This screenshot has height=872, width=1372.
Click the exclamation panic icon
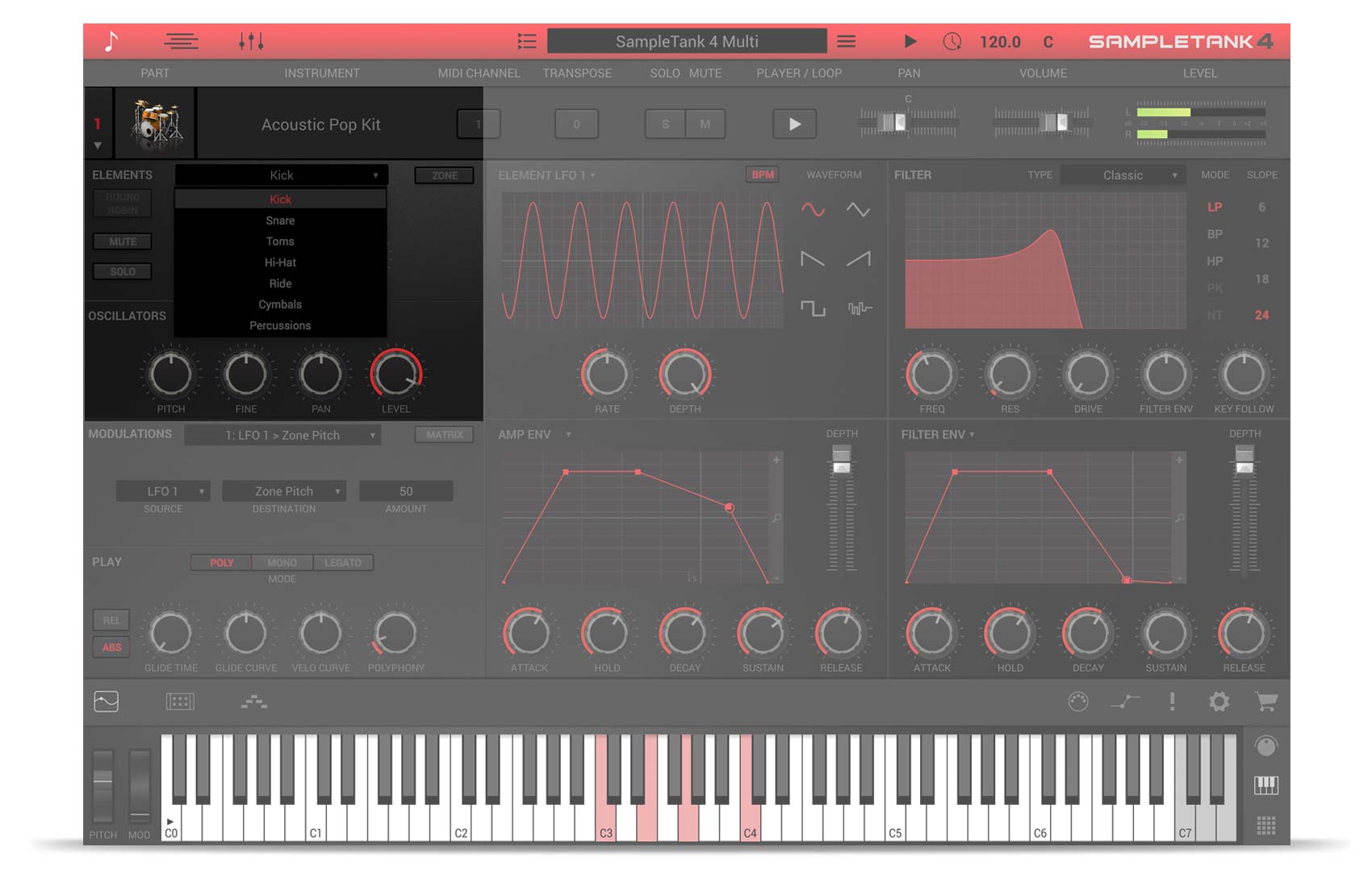(1172, 702)
